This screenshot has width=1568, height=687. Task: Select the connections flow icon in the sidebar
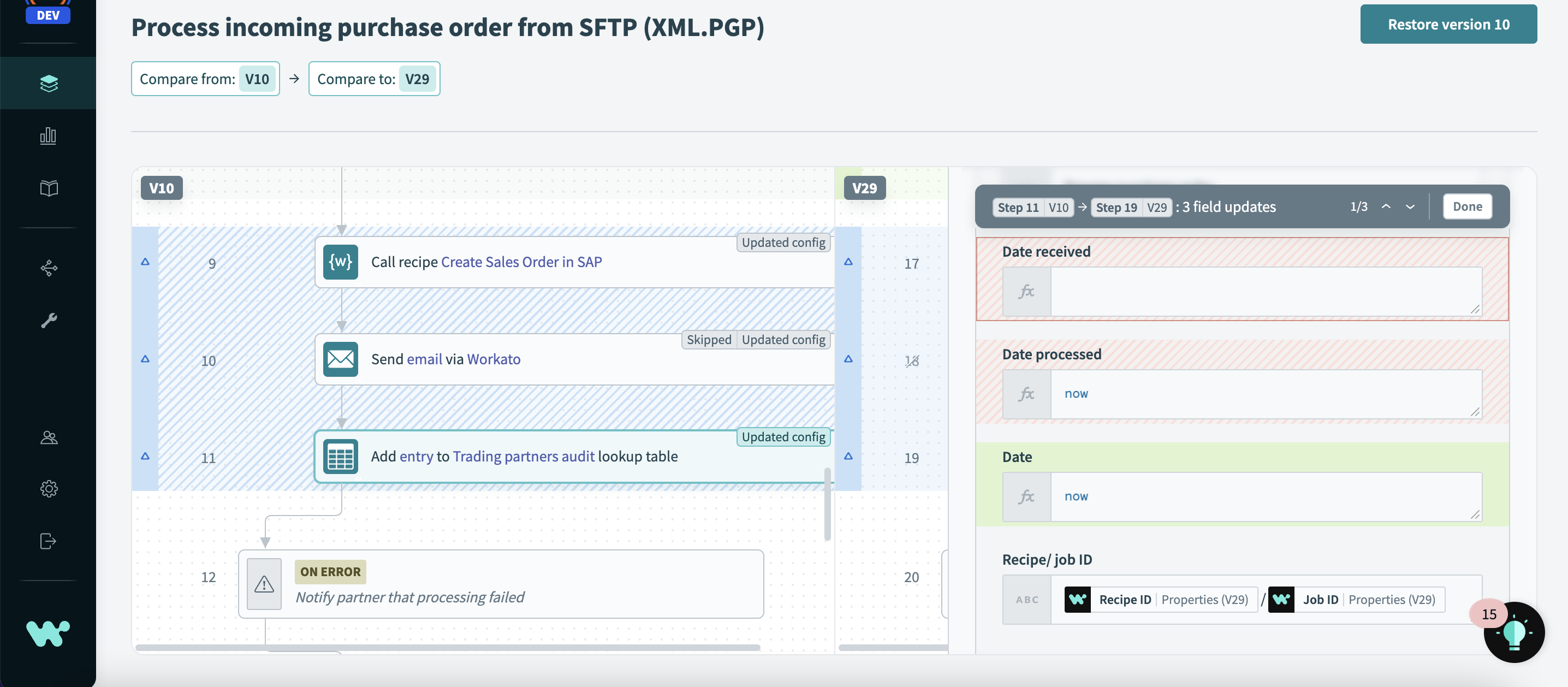point(48,268)
